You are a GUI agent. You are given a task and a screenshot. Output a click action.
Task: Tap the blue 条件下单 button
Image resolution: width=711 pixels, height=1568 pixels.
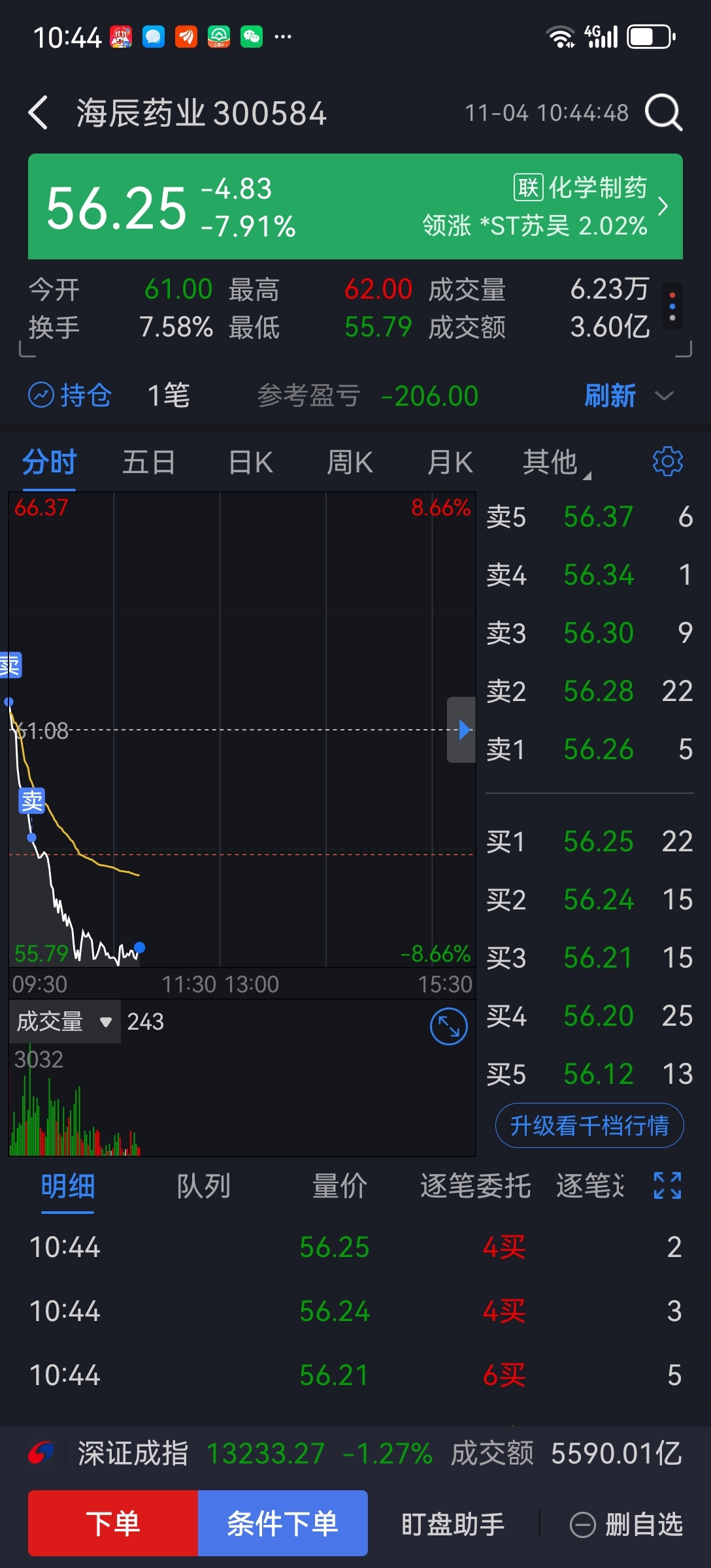[x=282, y=1523]
